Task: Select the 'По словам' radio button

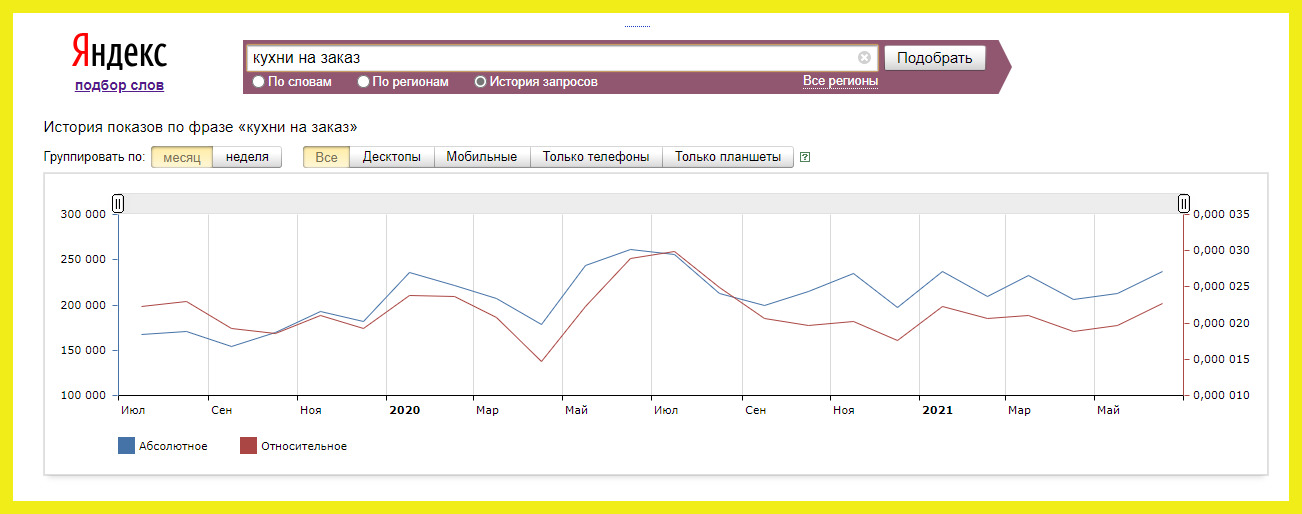Action: (259, 82)
